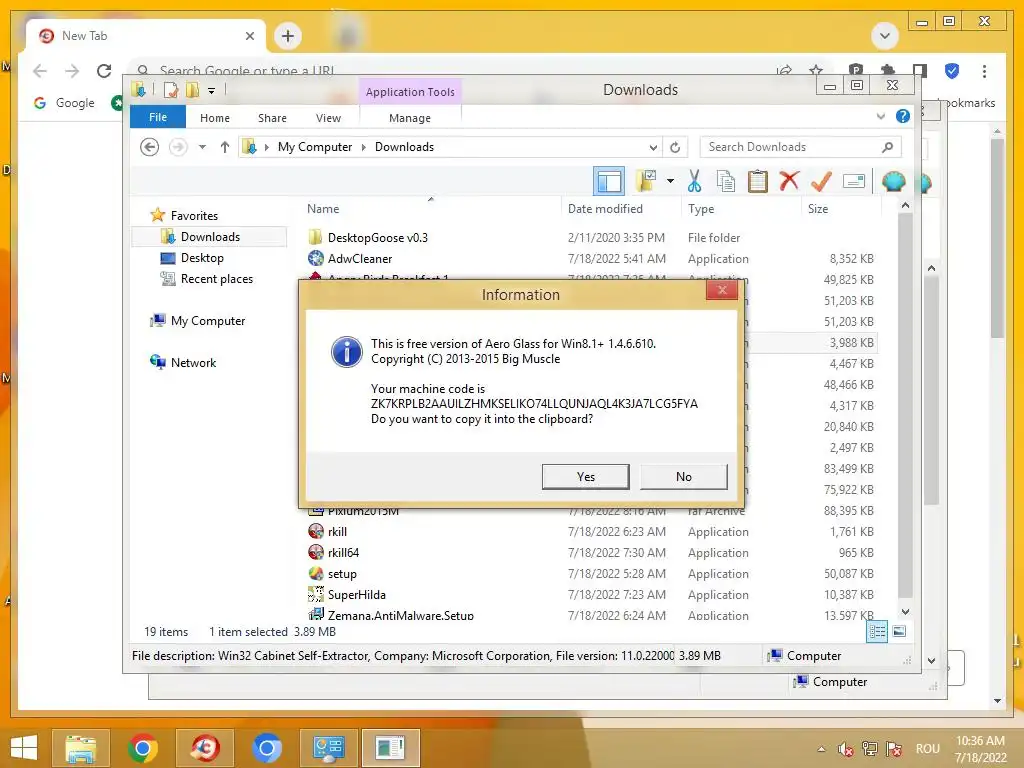
Task: Select the Zemana.AntiMalware.Setup file
Action: (x=400, y=615)
